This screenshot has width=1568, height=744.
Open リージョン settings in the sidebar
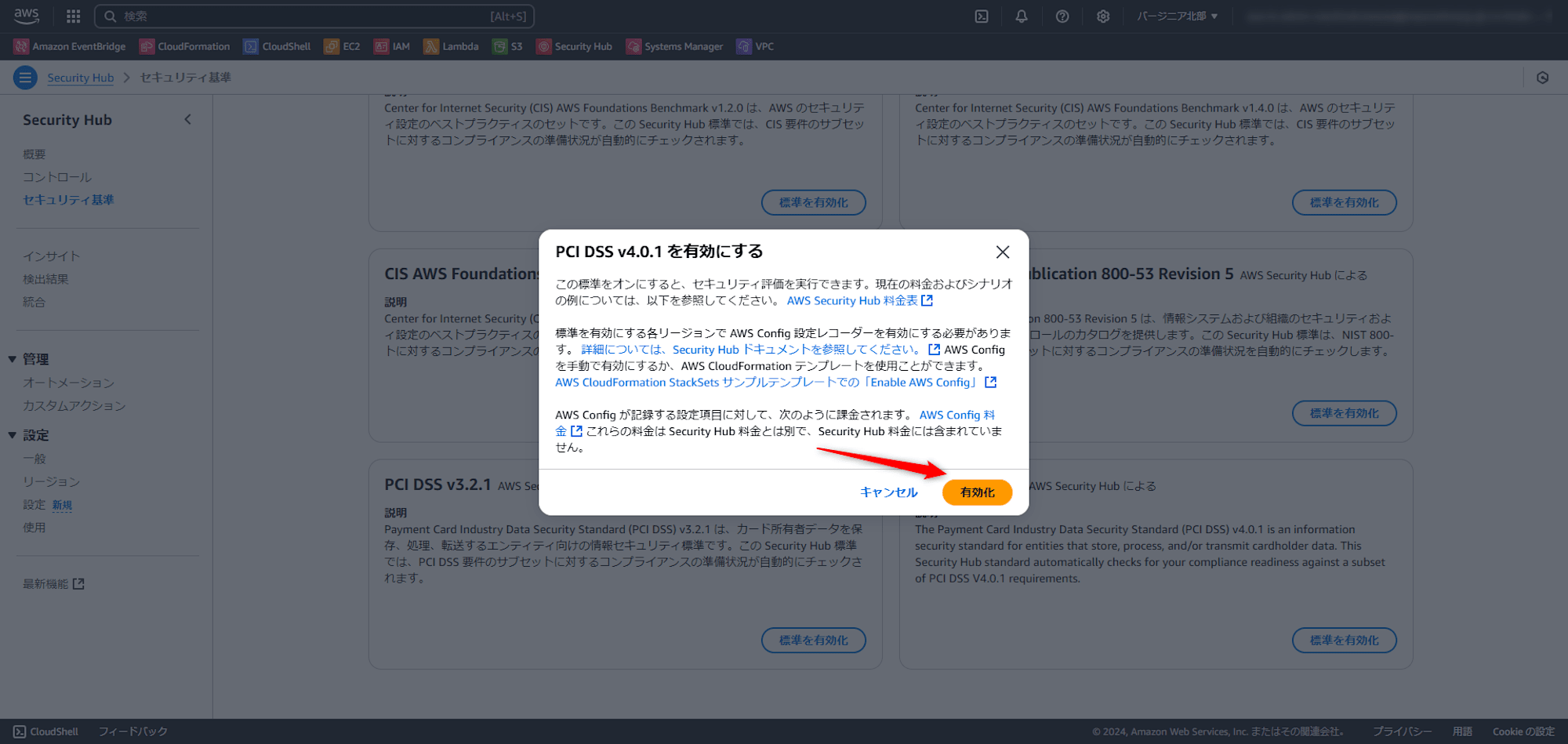coord(52,481)
